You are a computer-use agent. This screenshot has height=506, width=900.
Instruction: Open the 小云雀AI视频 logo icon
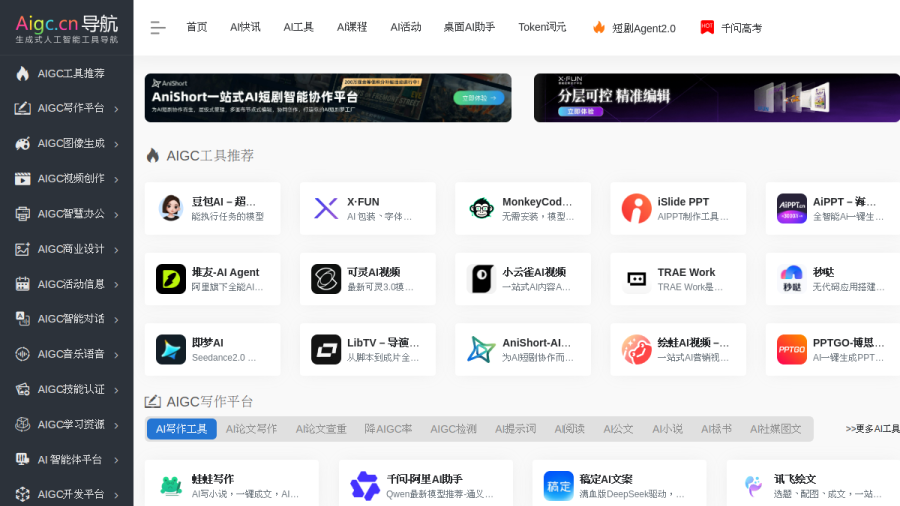point(482,279)
